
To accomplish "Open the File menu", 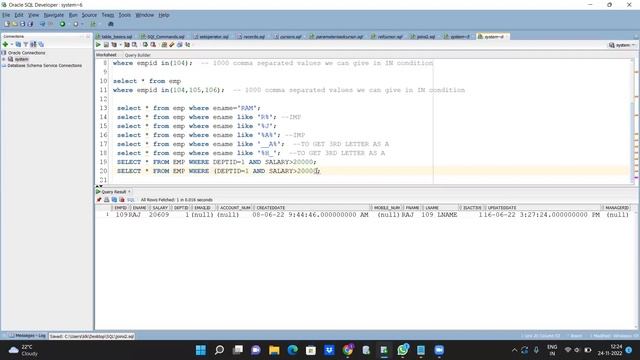I will pyautogui.click(x=6, y=15).
